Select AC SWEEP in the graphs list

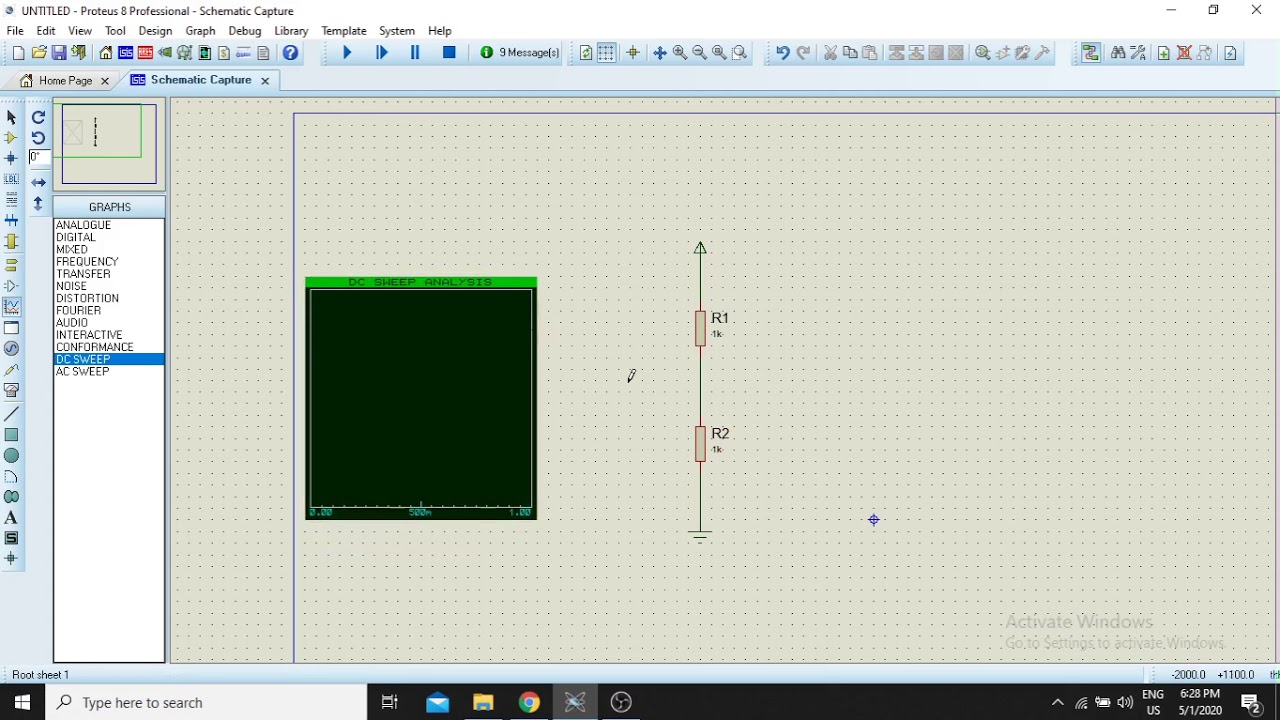click(109, 371)
